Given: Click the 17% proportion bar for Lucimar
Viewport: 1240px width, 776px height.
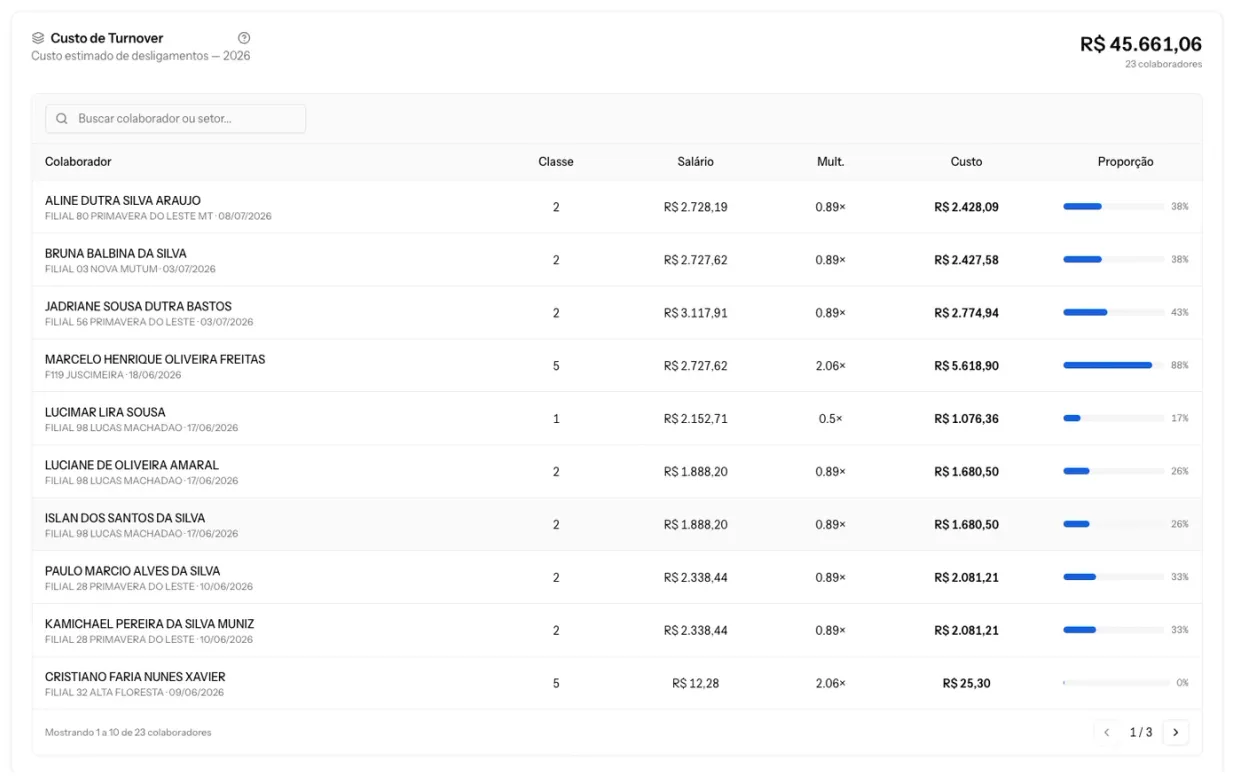Looking at the screenshot, I should pyautogui.click(x=1116, y=418).
